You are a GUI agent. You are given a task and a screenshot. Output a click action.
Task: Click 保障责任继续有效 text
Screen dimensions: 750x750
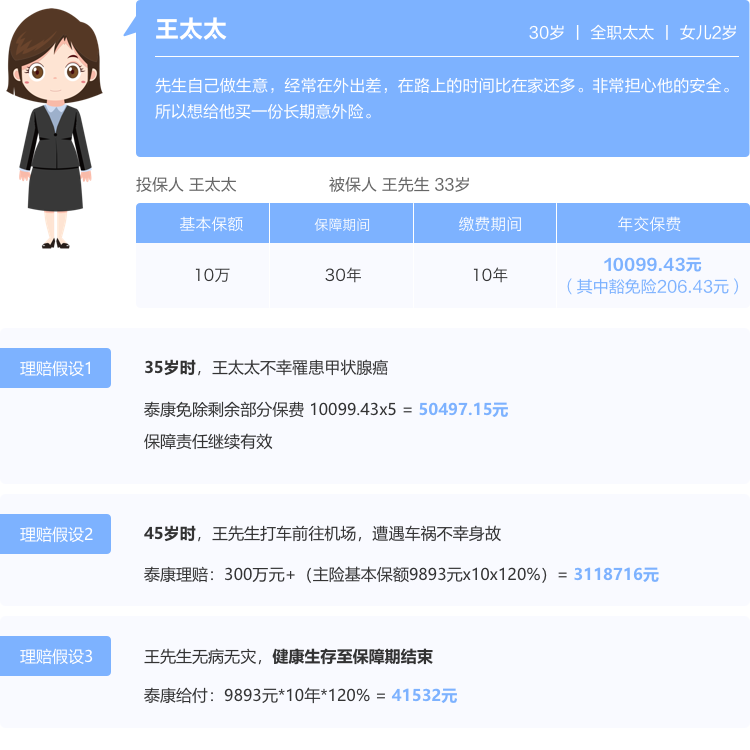(208, 441)
